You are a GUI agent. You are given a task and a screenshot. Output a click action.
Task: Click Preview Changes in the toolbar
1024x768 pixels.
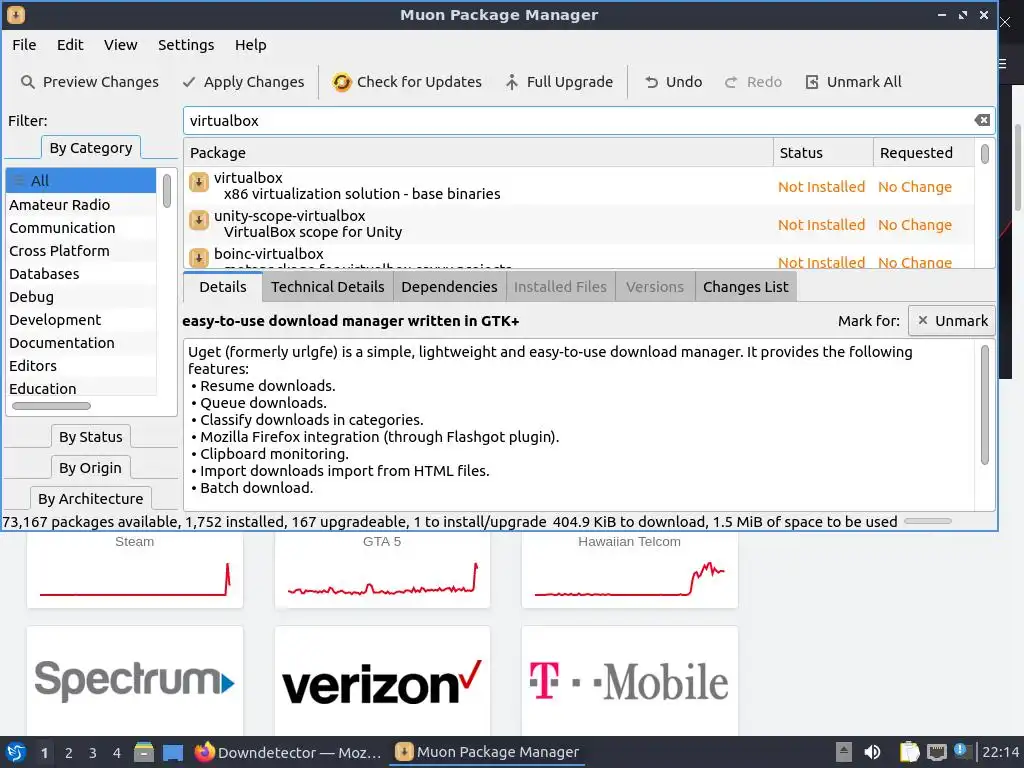tap(89, 82)
